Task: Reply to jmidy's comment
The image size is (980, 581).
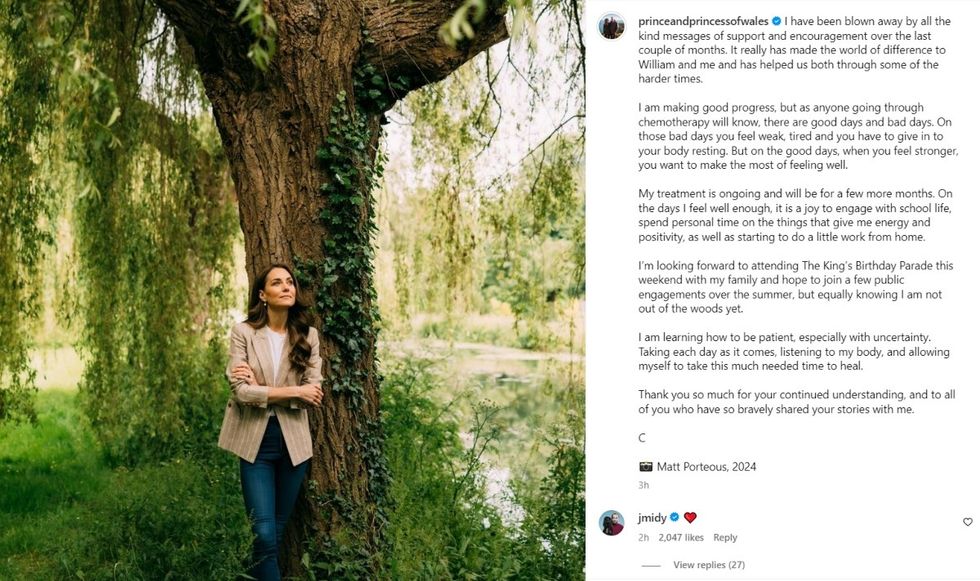Action: click(725, 537)
